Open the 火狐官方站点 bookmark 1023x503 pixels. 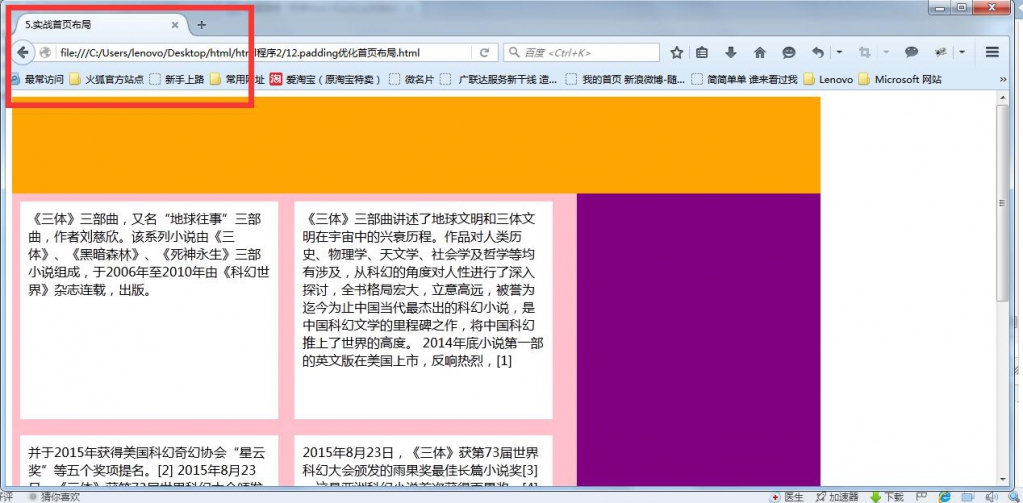click(106, 80)
